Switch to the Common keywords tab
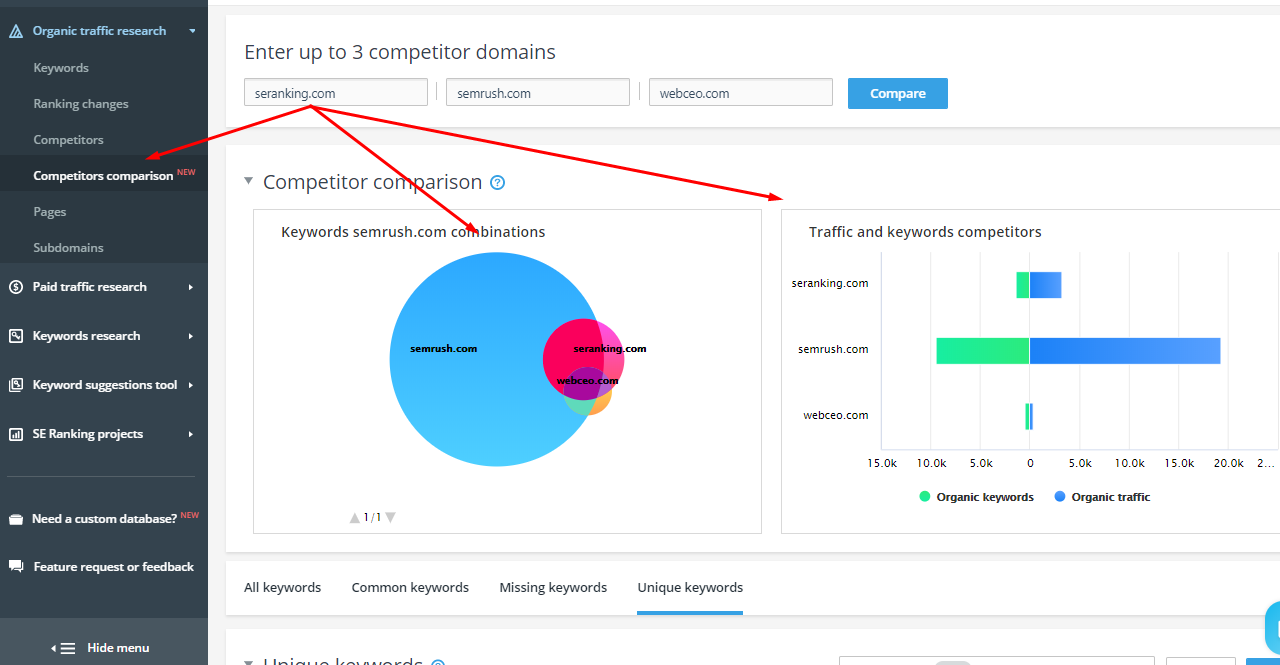This screenshot has height=665, width=1280. coord(410,587)
